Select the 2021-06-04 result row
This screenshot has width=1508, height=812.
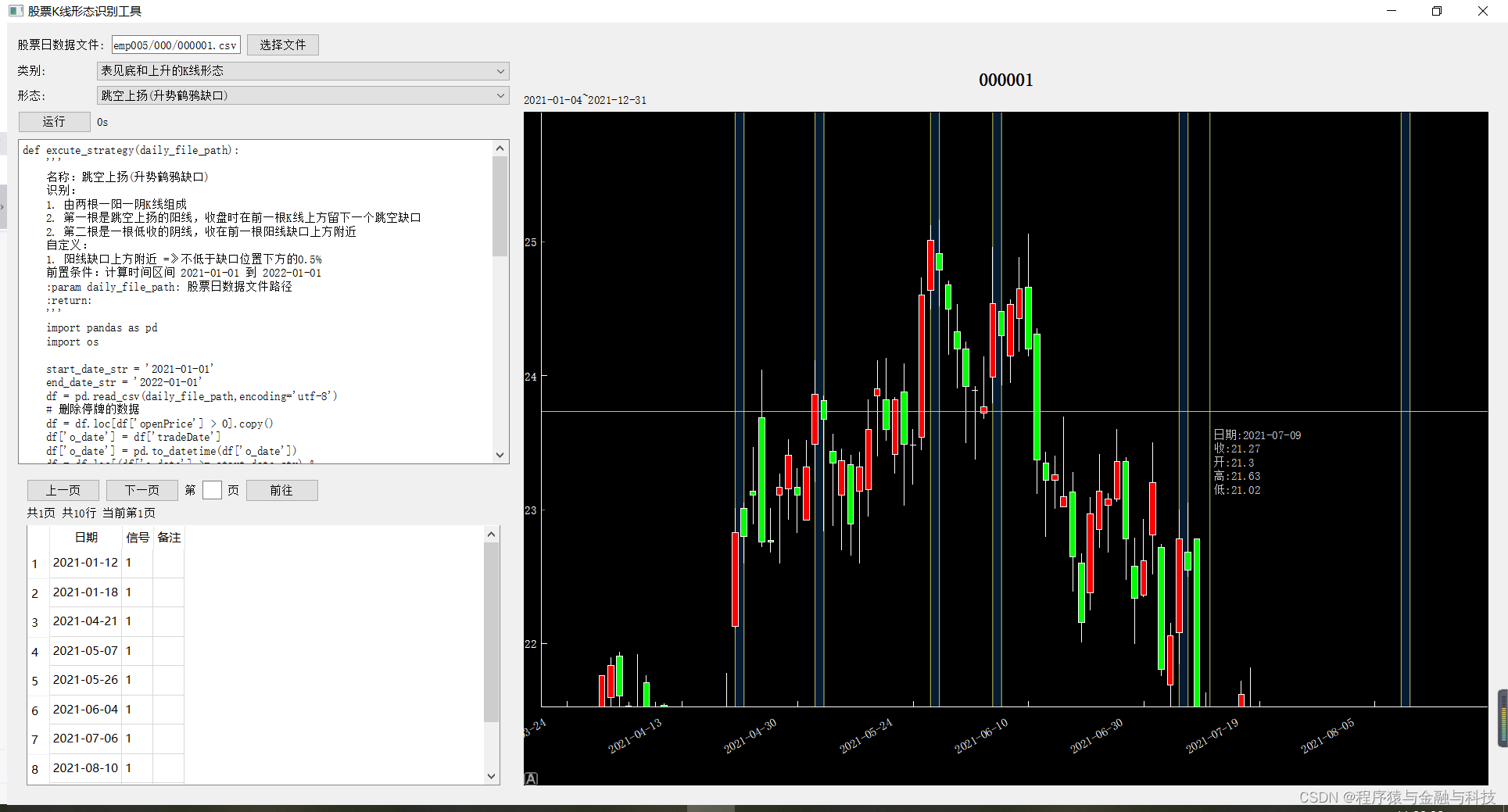coord(106,710)
